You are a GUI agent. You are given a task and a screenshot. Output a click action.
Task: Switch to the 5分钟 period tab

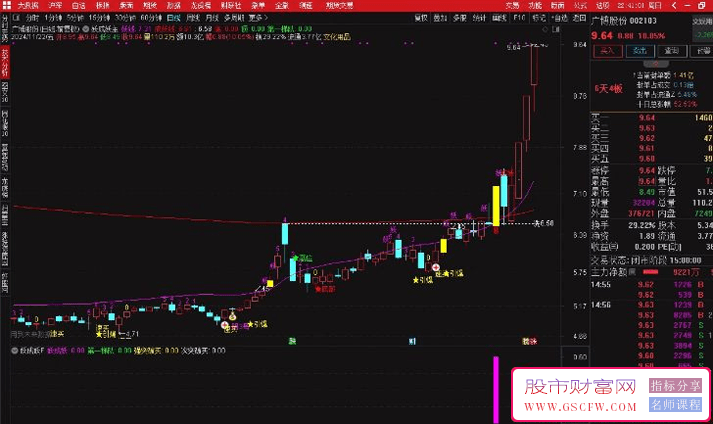[x=75, y=18]
